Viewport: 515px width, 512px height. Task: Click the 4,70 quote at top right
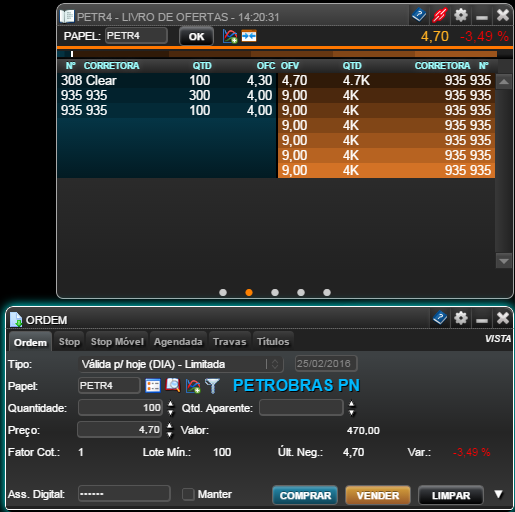(x=435, y=36)
